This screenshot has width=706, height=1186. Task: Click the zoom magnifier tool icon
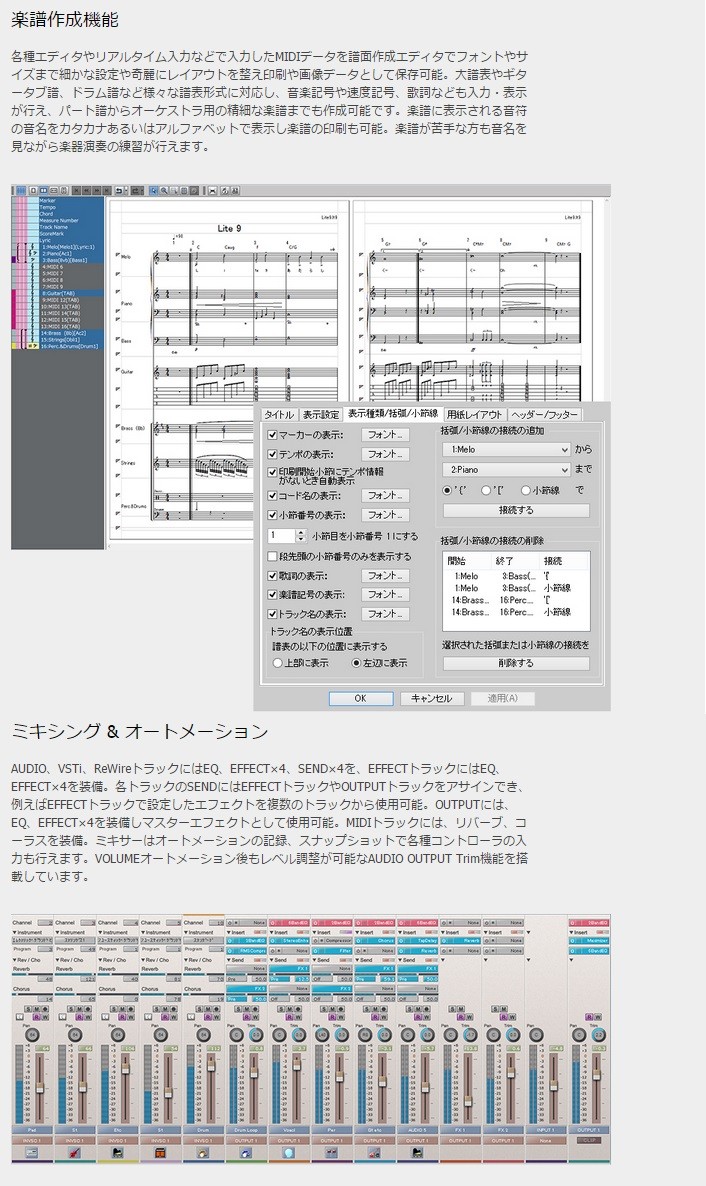point(165,190)
